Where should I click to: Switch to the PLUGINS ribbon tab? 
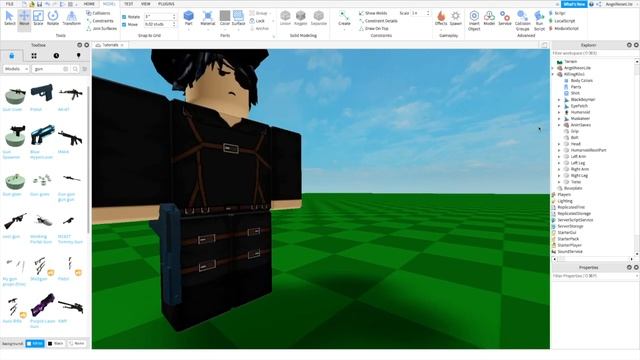pyautogui.click(x=166, y=4)
